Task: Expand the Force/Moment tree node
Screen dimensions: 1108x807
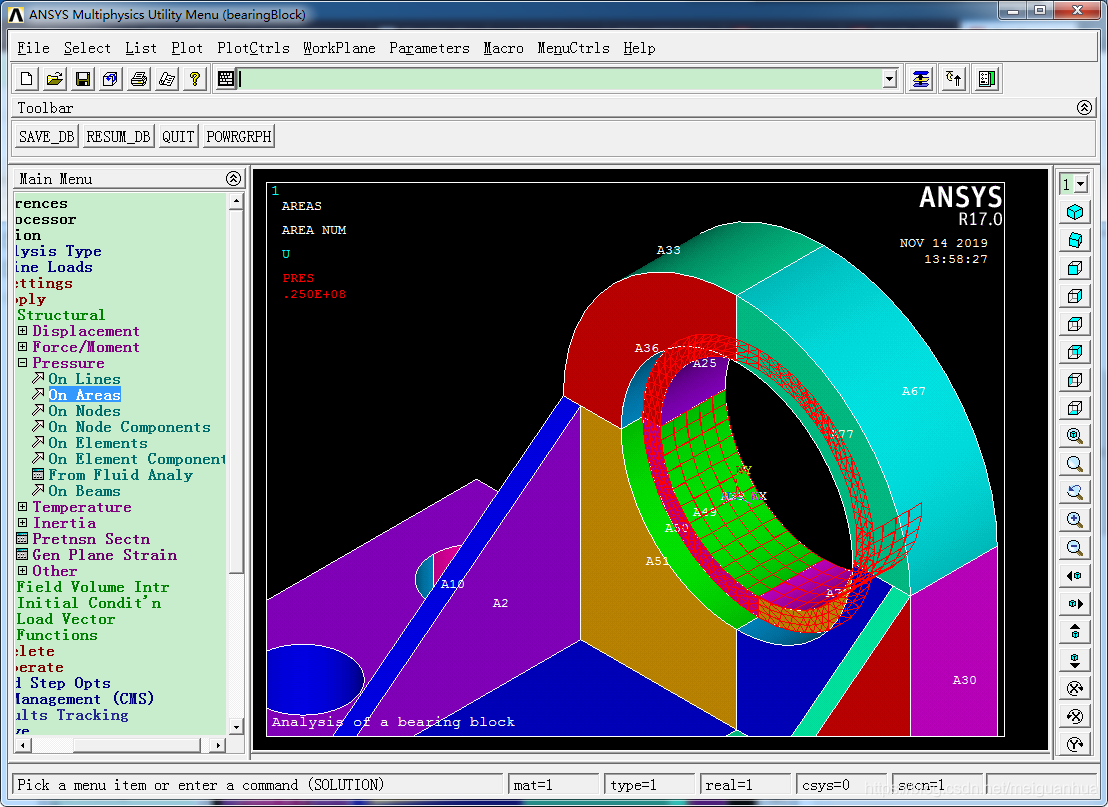Action: [23, 347]
